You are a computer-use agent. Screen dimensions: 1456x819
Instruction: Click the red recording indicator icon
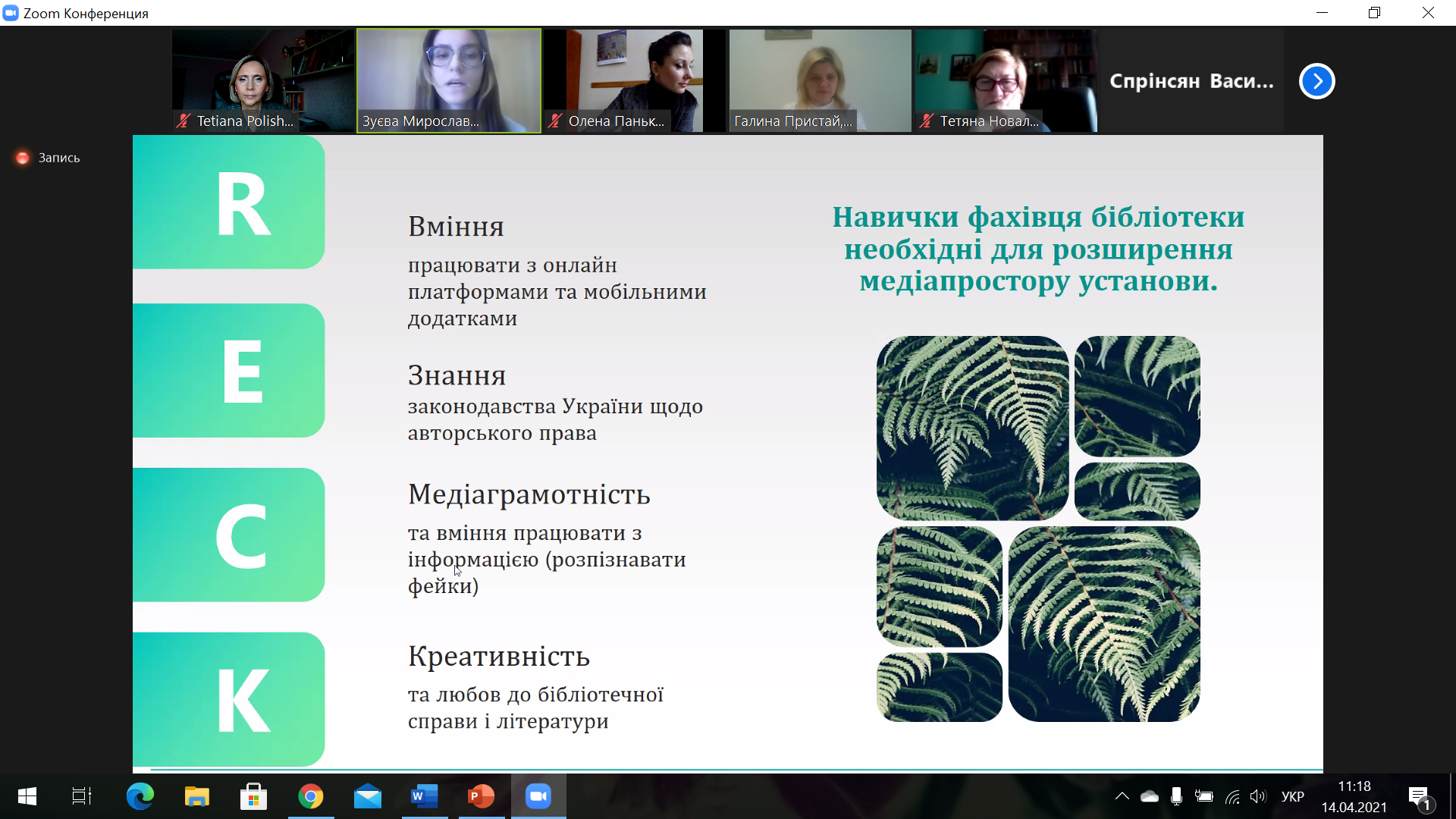[x=23, y=158]
